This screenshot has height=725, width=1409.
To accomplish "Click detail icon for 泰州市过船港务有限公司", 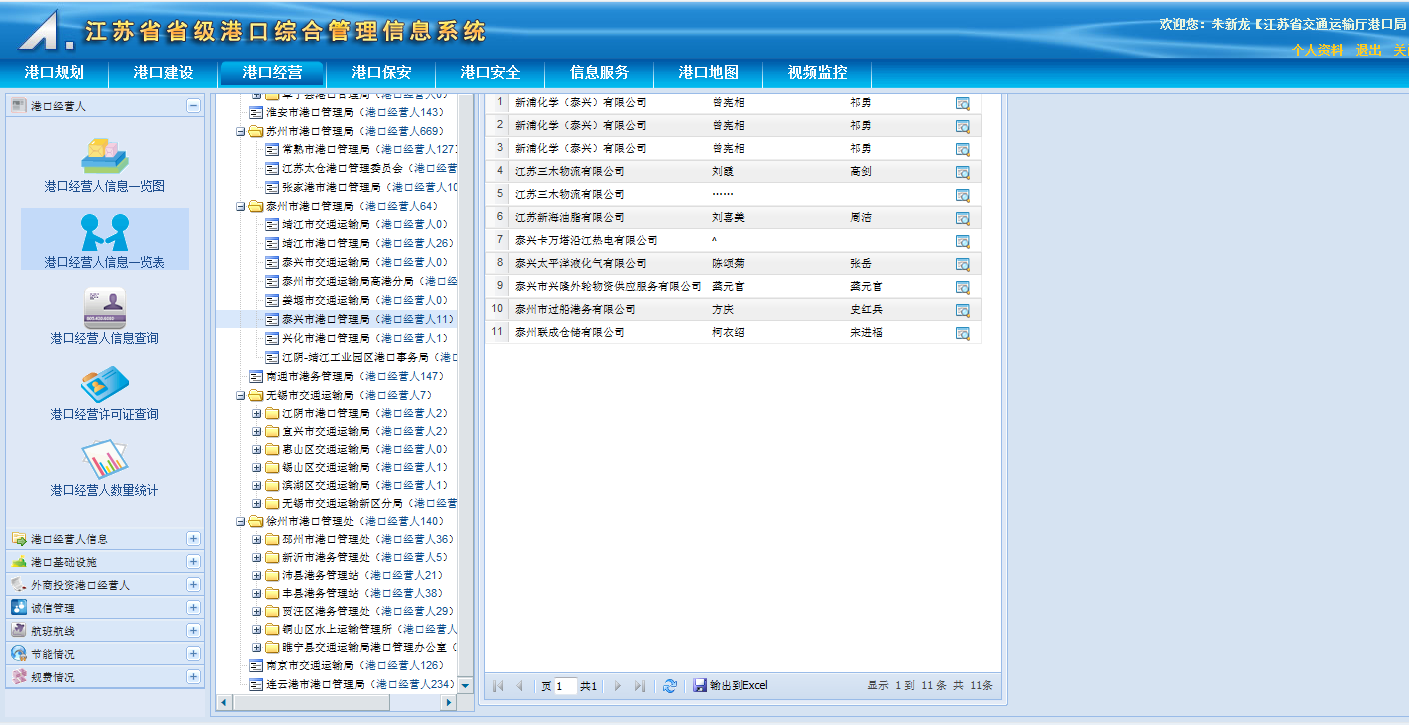I will [x=962, y=310].
